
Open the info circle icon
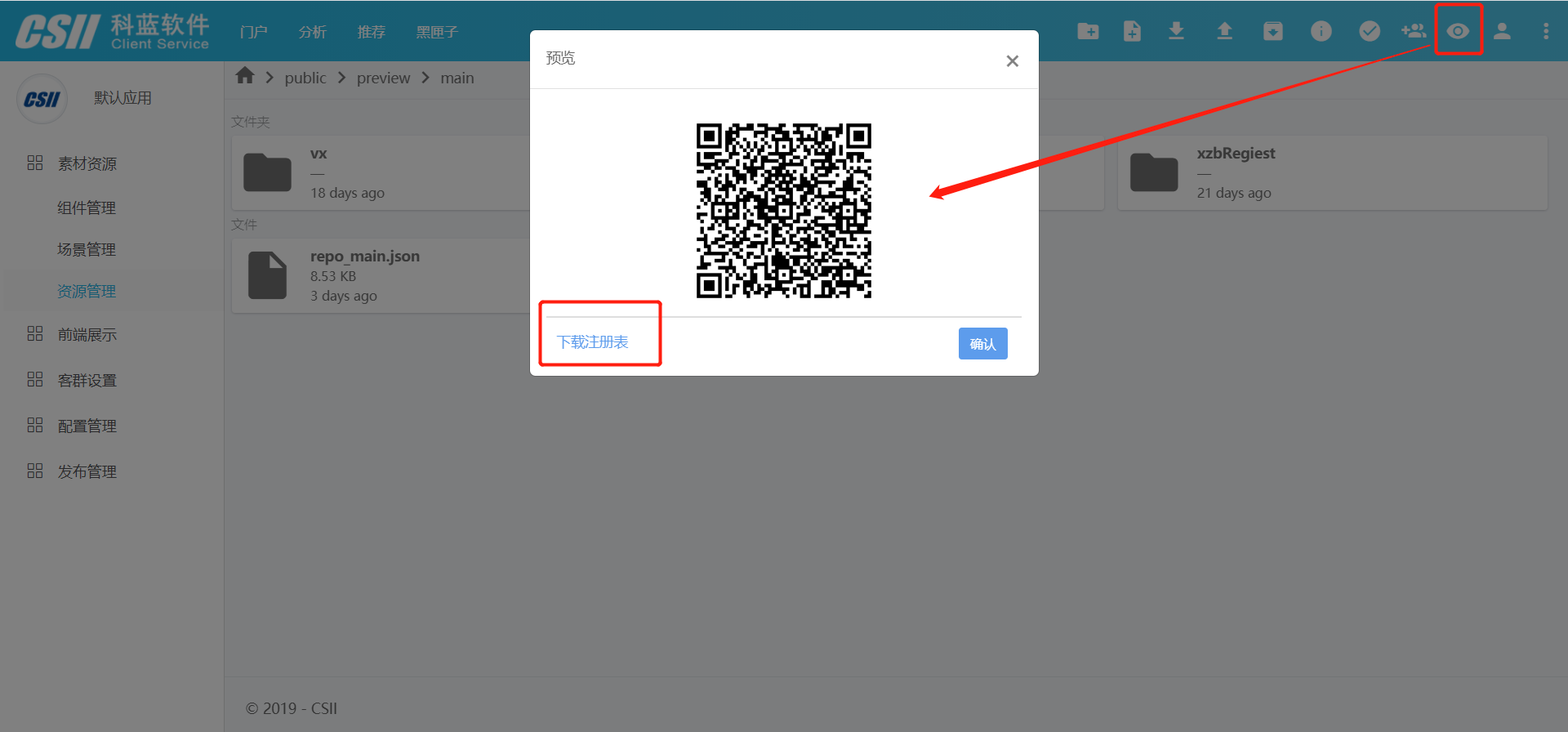[x=1321, y=31]
